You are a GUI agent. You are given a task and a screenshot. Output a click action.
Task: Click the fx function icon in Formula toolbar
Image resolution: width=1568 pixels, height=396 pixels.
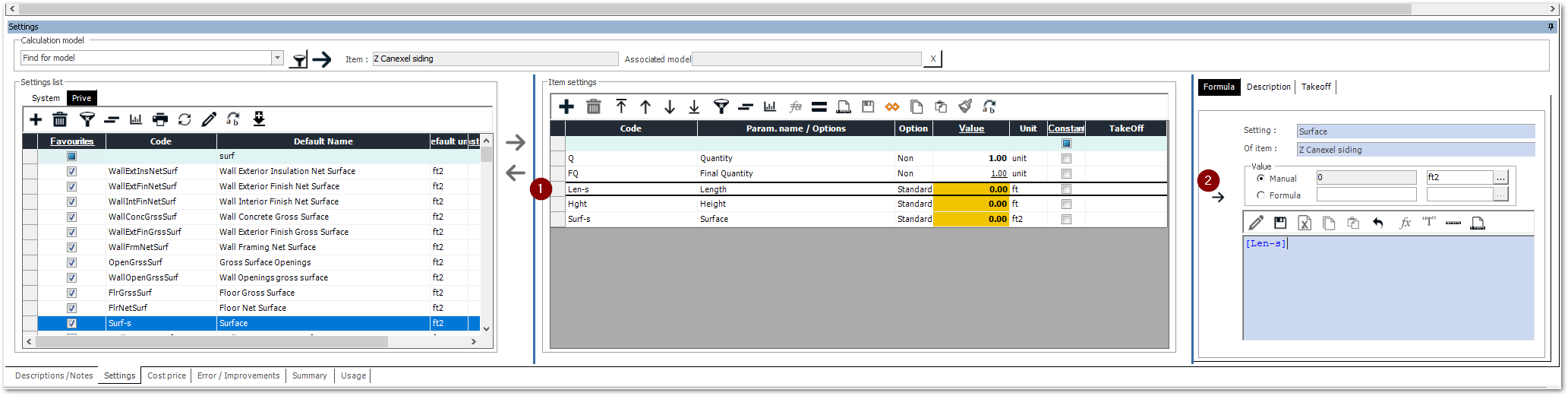point(1405,223)
